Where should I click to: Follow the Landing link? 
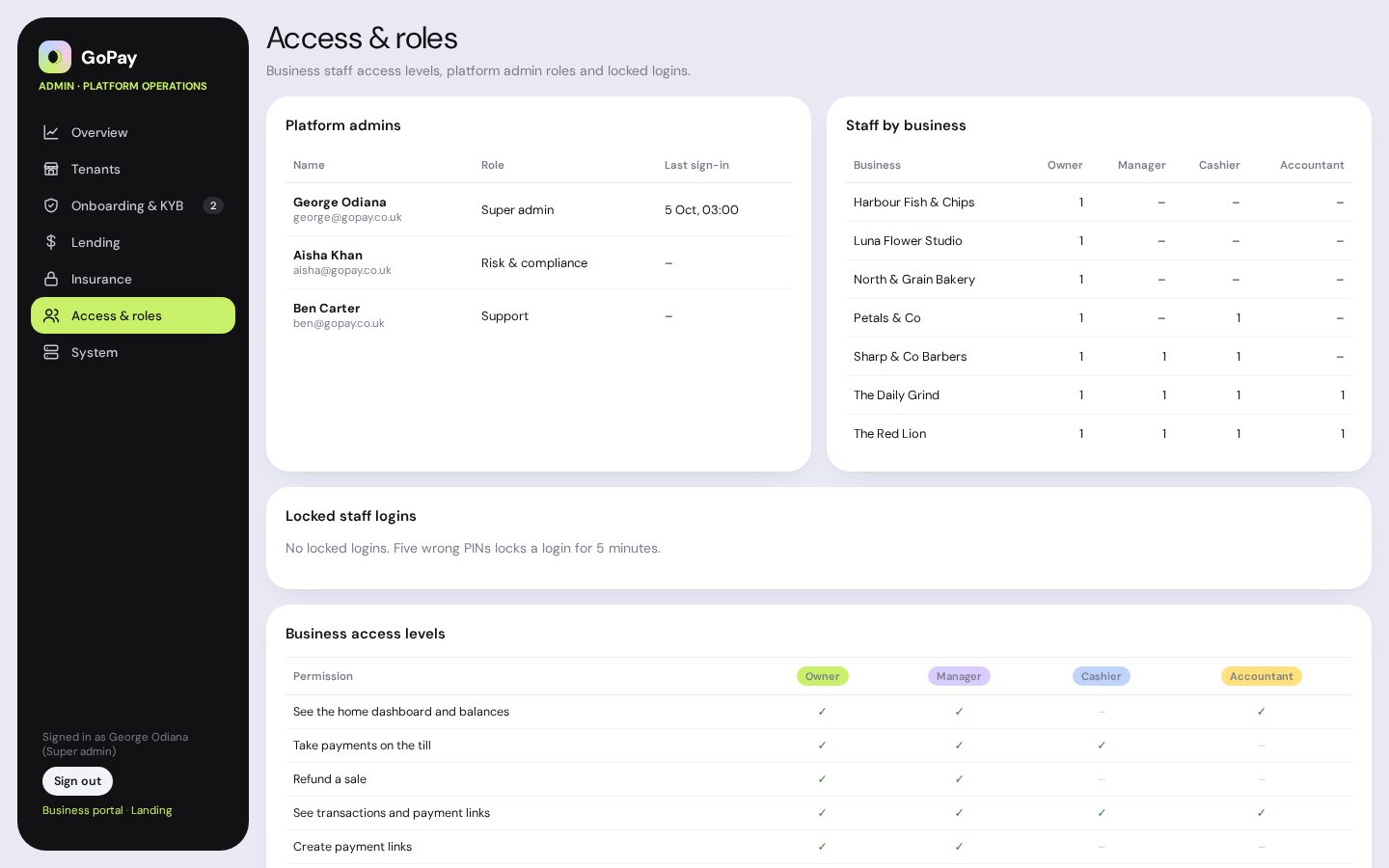(151, 810)
